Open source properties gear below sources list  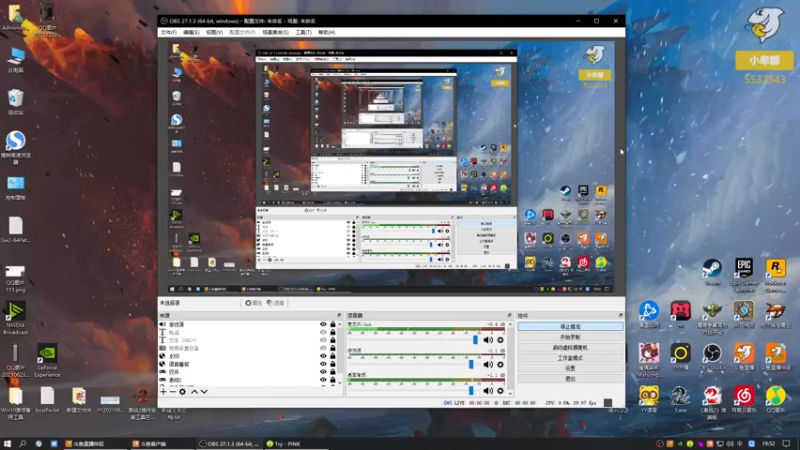182,392
